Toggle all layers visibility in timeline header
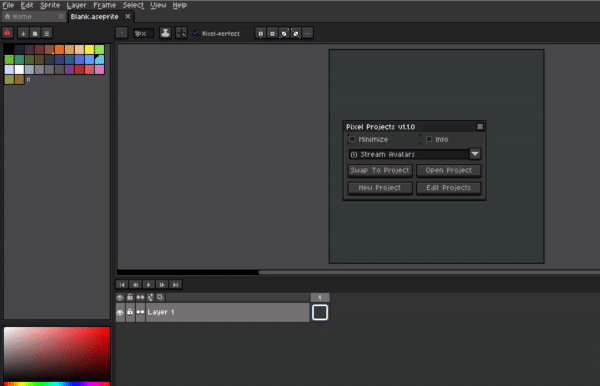This screenshot has width=600, height=386. coord(120,297)
